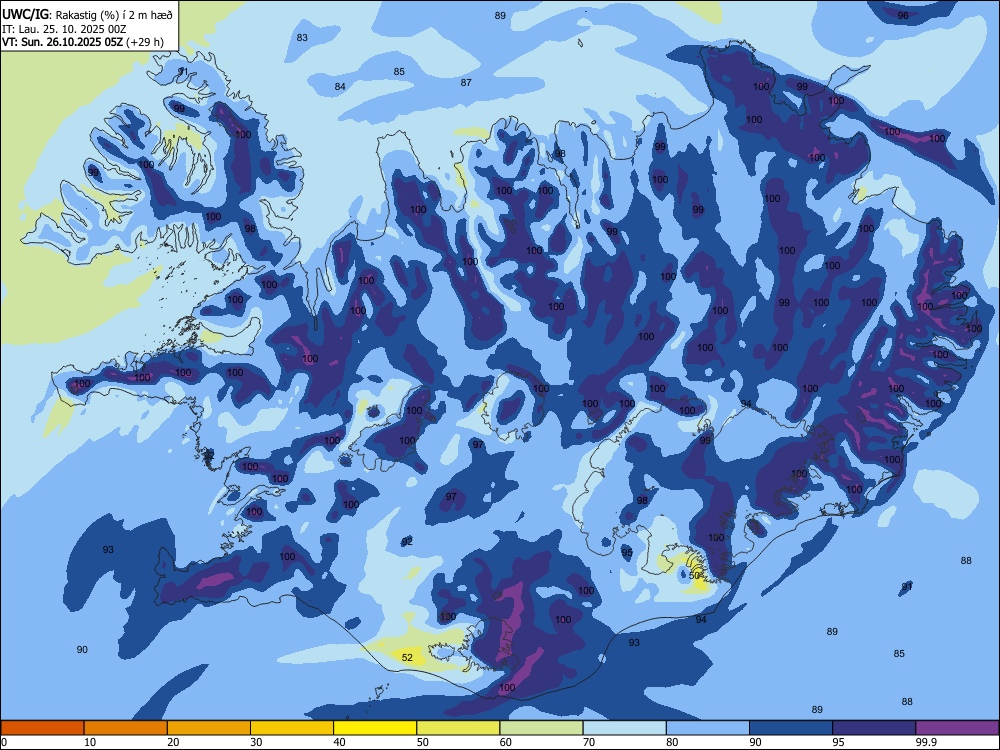The image size is (1000, 750).
Task: Click the pale yellow 50-60 legend swatch
Action: pos(459,728)
